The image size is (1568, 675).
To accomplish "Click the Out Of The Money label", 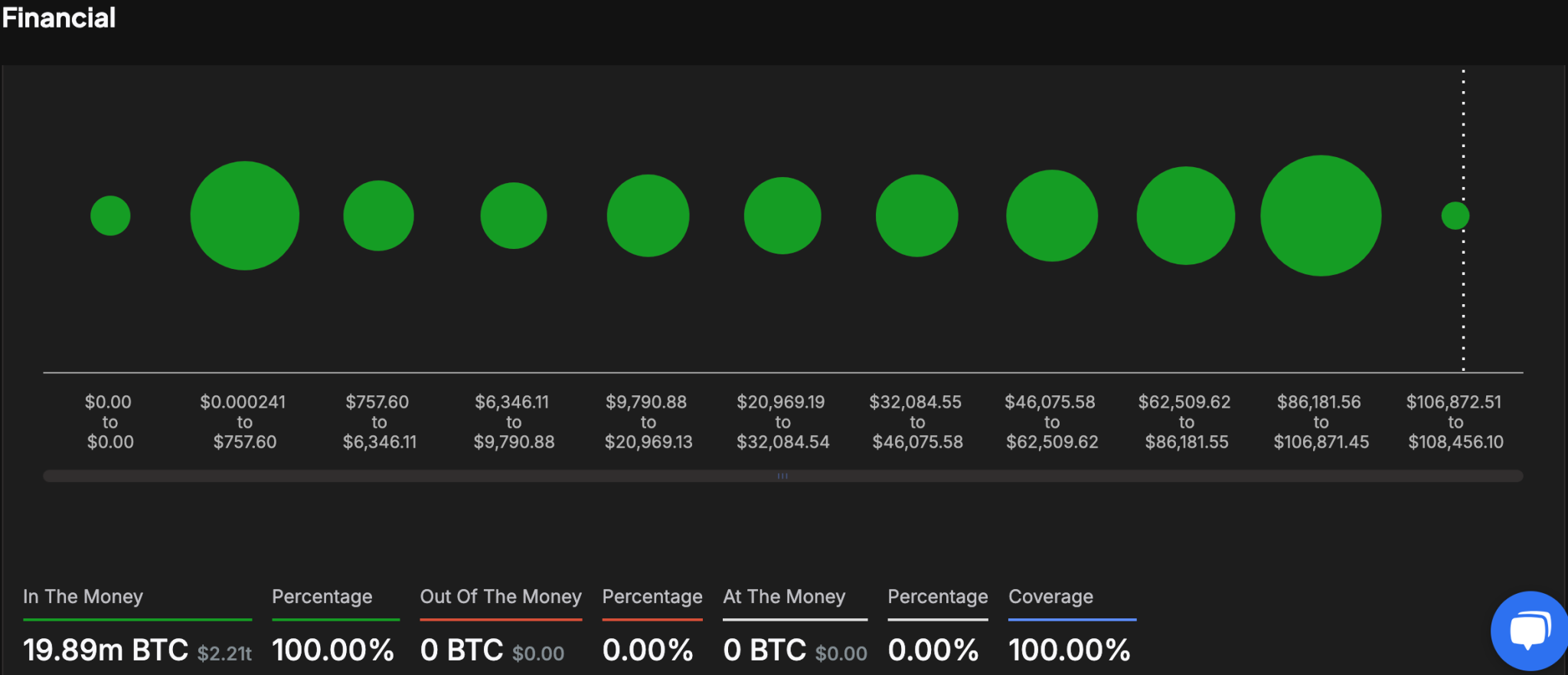I will [x=501, y=597].
